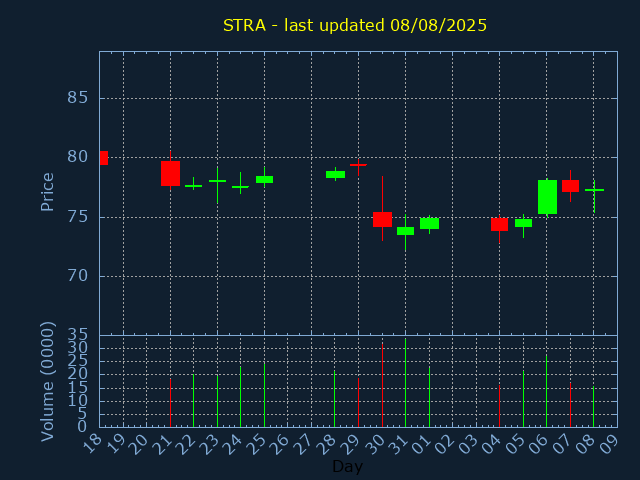The image size is (640, 480).
Task: Click the red candlestick at day 18
Action: click(x=104, y=158)
